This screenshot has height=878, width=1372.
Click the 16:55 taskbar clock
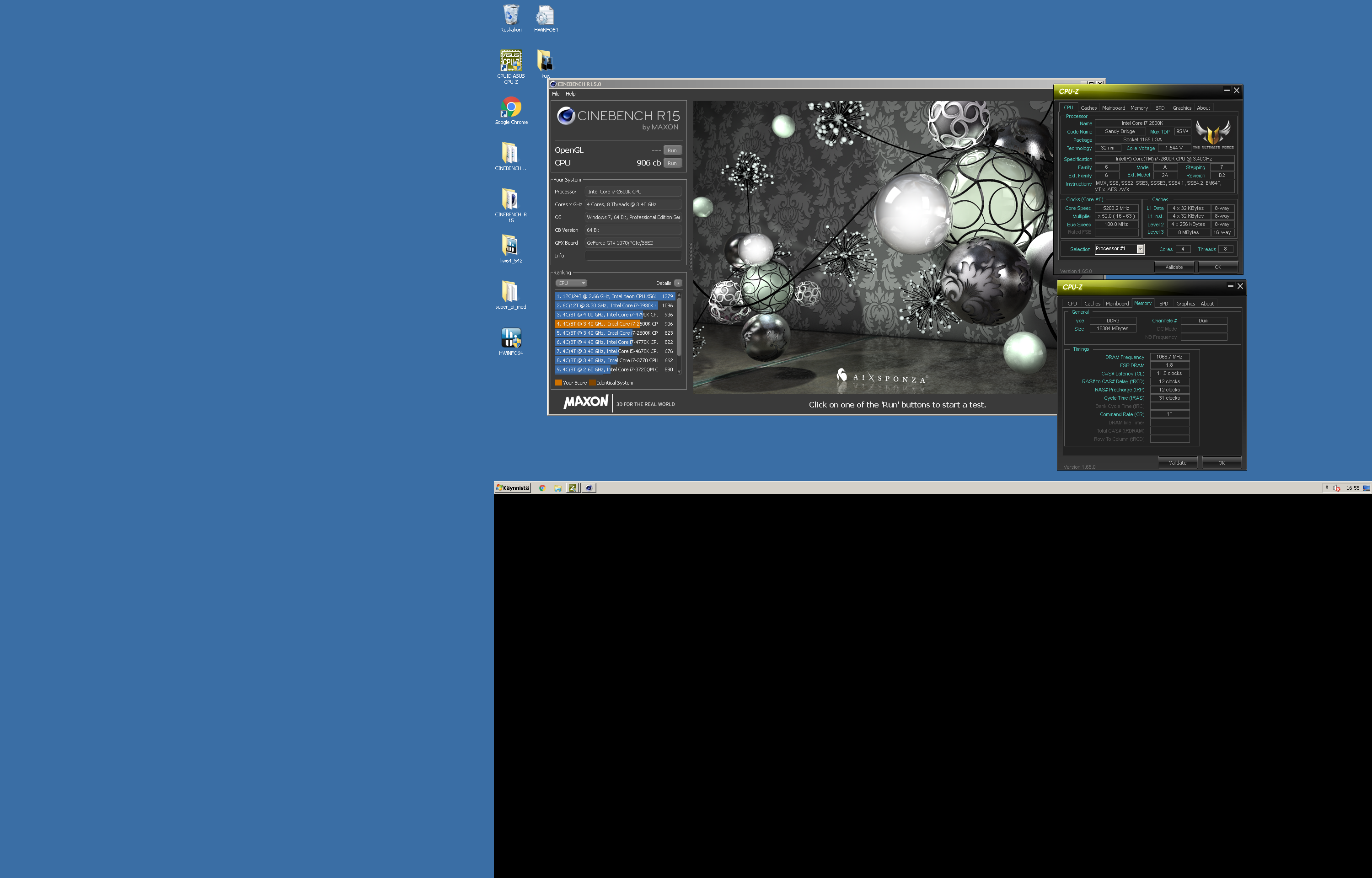click(1353, 488)
